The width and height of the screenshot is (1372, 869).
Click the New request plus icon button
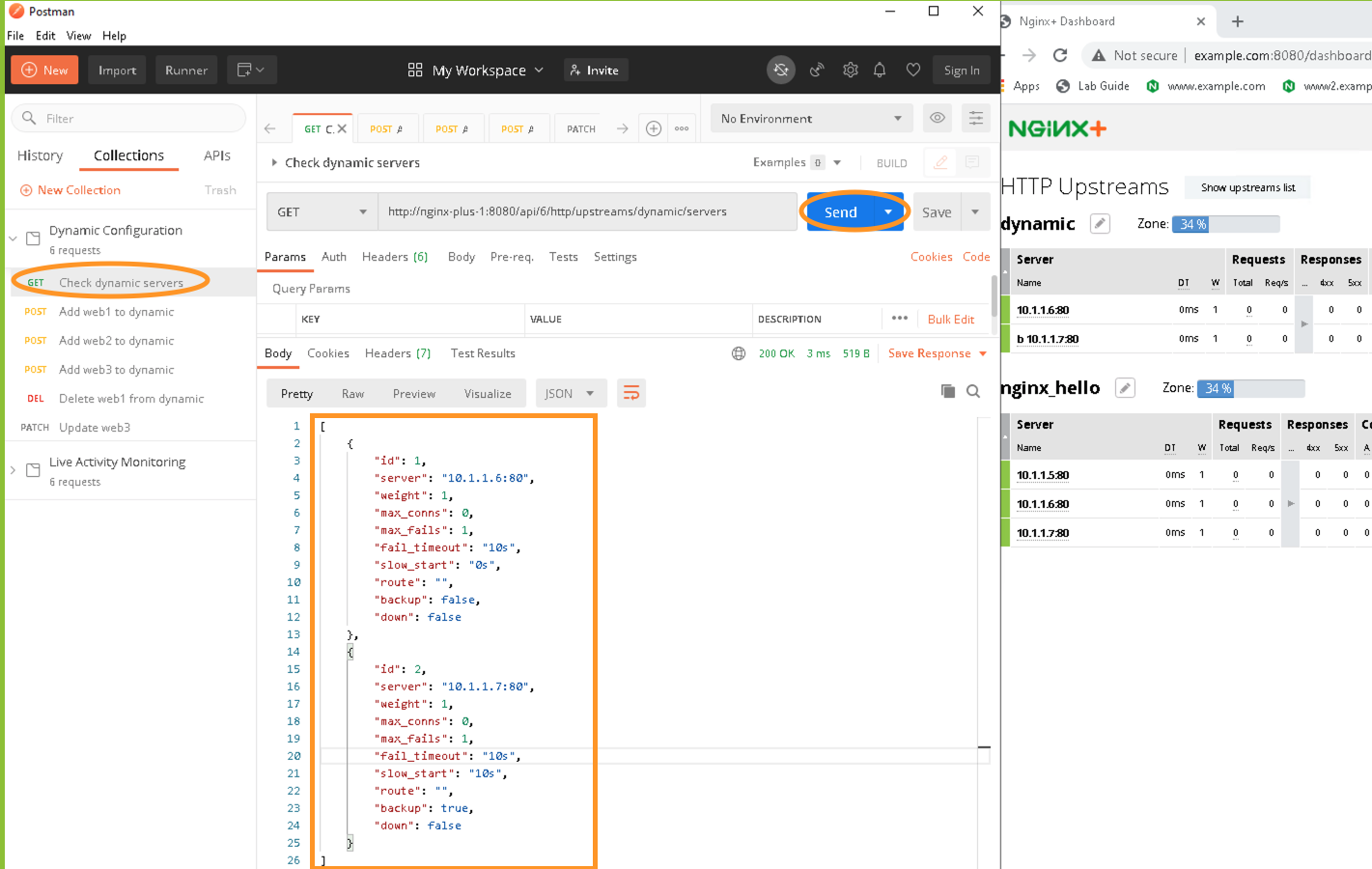(44, 70)
